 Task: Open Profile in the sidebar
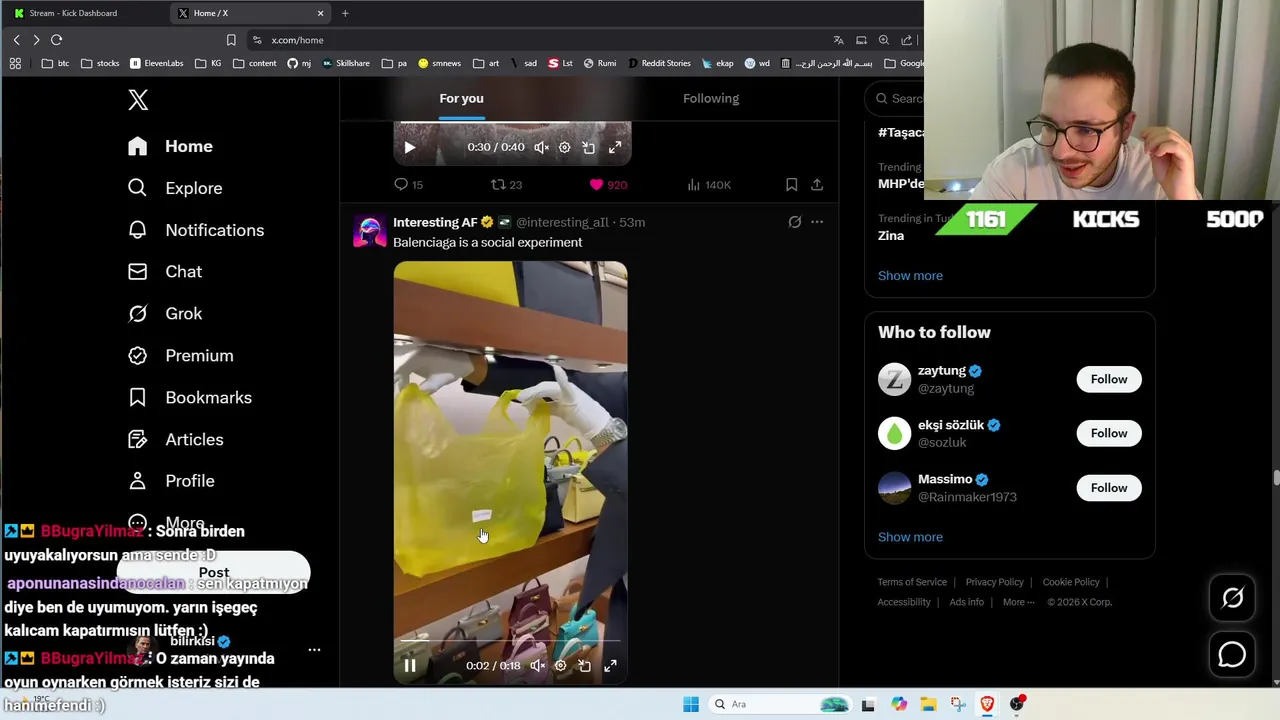172,481
